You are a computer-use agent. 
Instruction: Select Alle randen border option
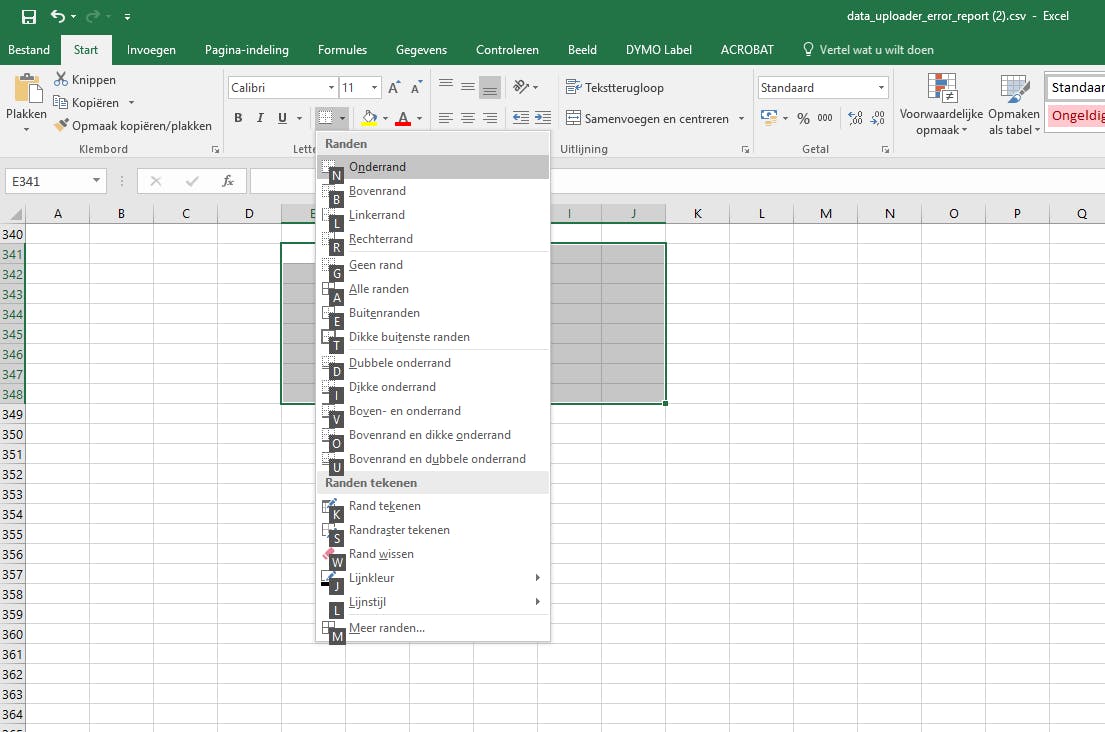tap(379, 288)
